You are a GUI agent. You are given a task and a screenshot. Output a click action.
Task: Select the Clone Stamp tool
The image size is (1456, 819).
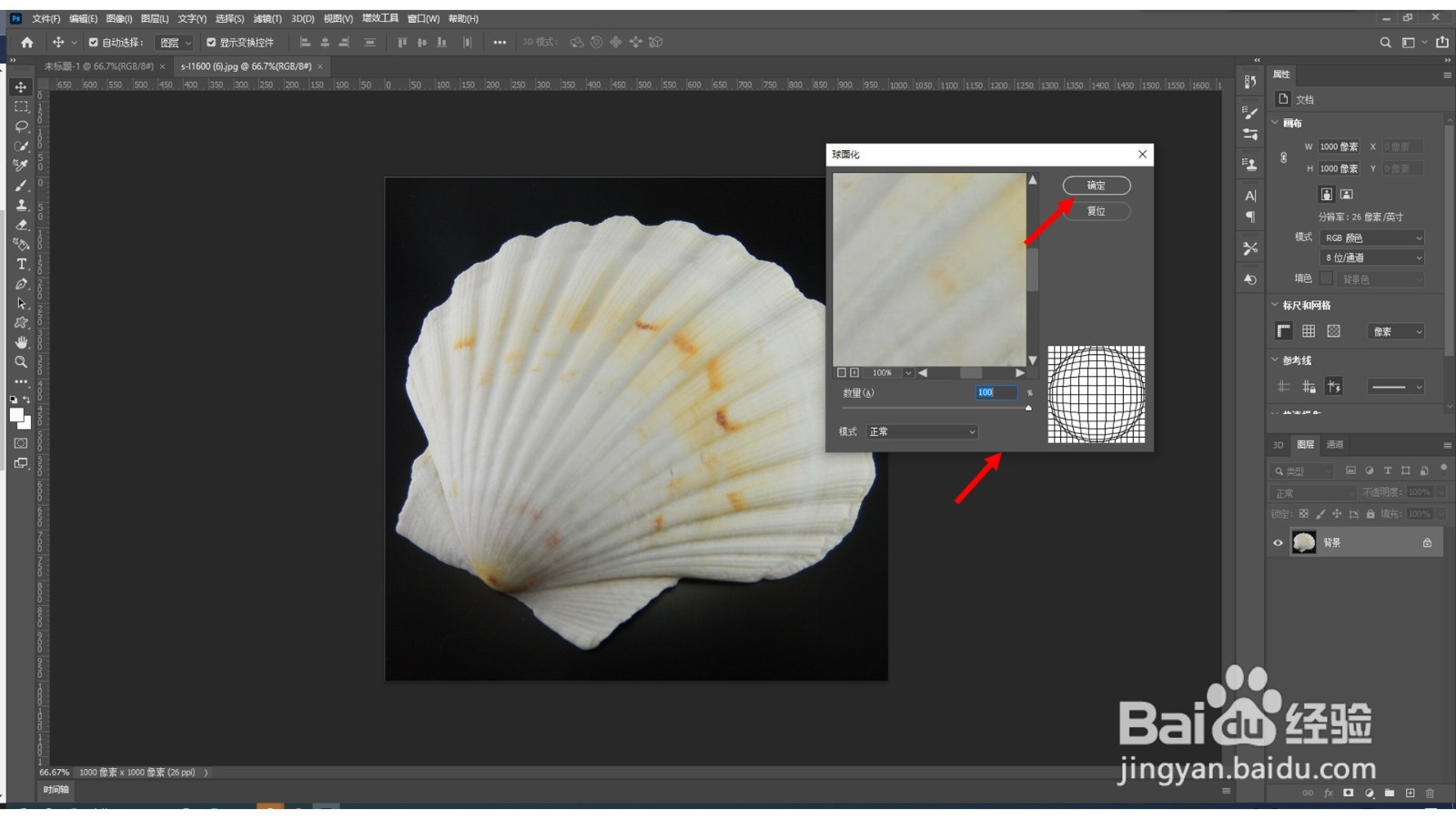[x=21, y=205]
